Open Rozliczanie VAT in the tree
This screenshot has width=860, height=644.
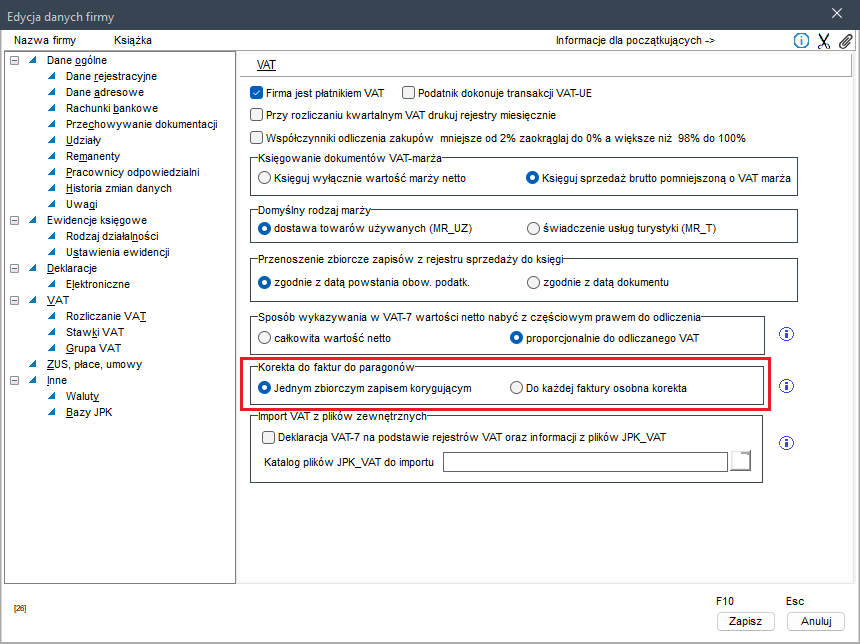tap(106, 316)
